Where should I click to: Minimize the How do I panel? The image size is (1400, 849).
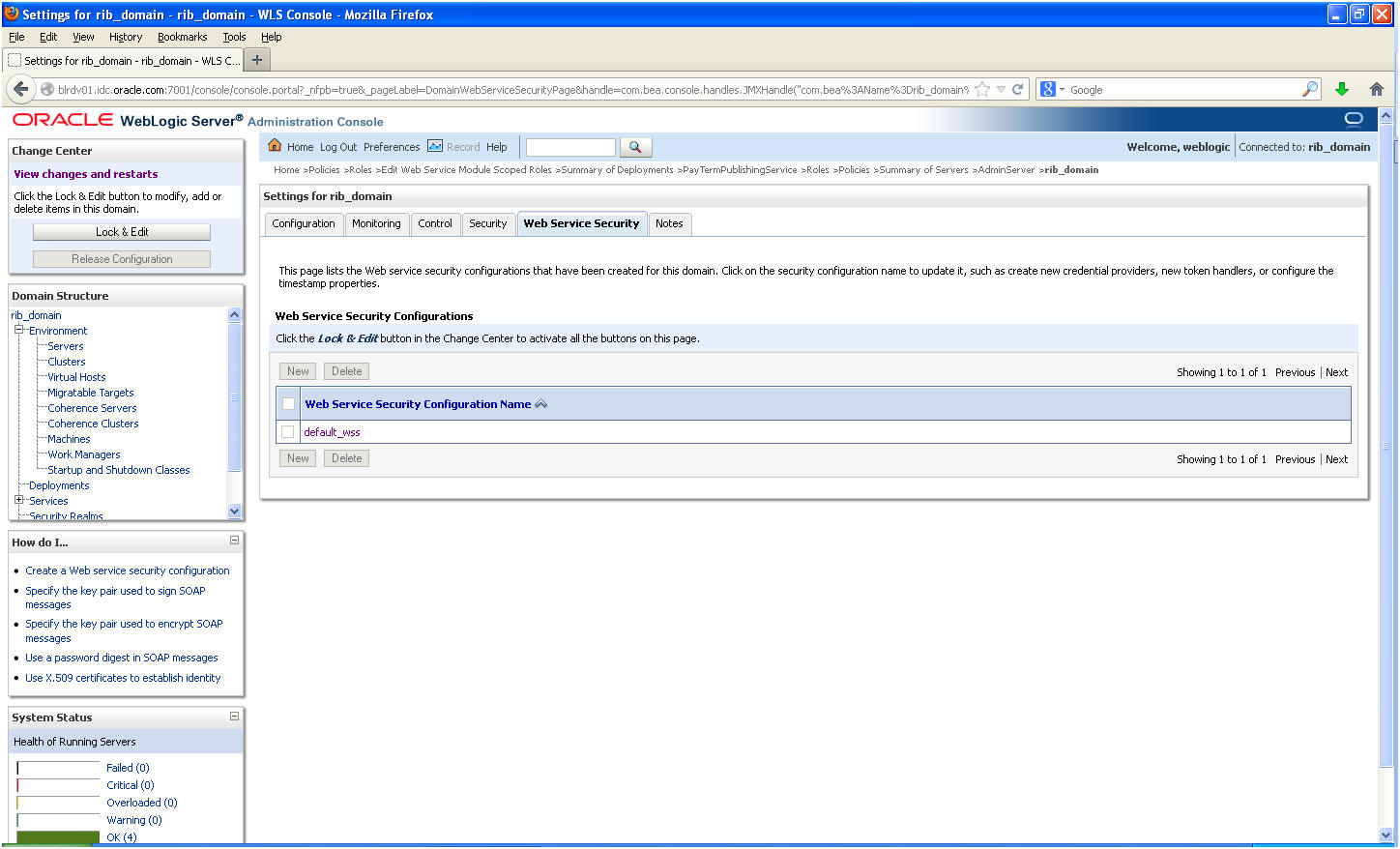(x=234, y=541)
